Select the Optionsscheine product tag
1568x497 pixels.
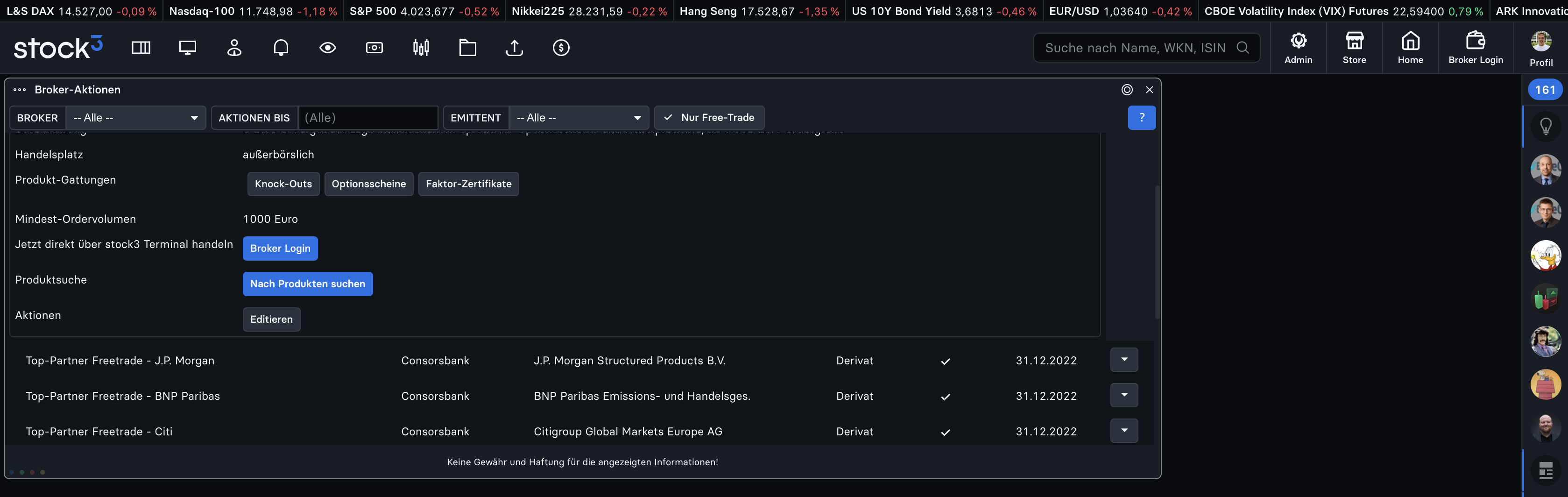click(368, 184)
